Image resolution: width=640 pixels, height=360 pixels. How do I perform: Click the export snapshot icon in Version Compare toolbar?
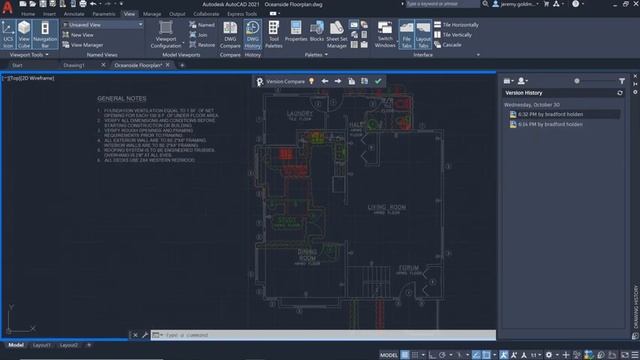[x=364, y=81]
